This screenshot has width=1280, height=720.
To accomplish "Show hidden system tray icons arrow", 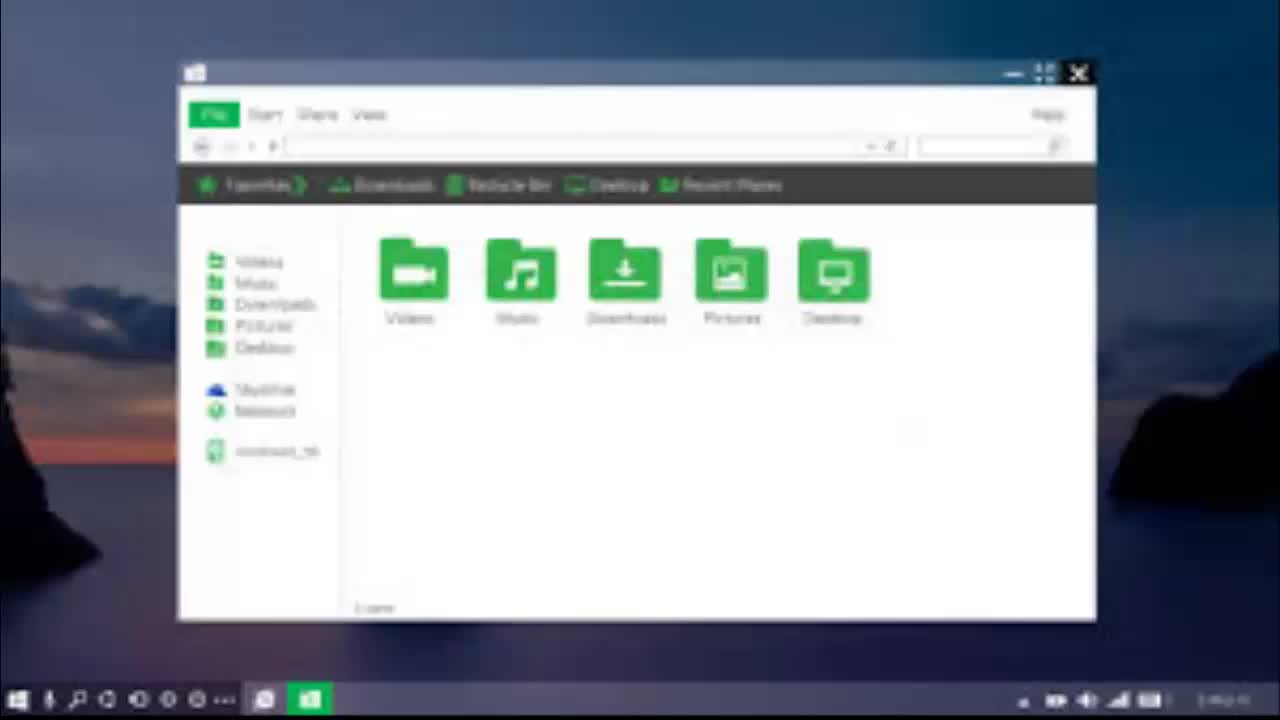I will tap(1024, 701).
